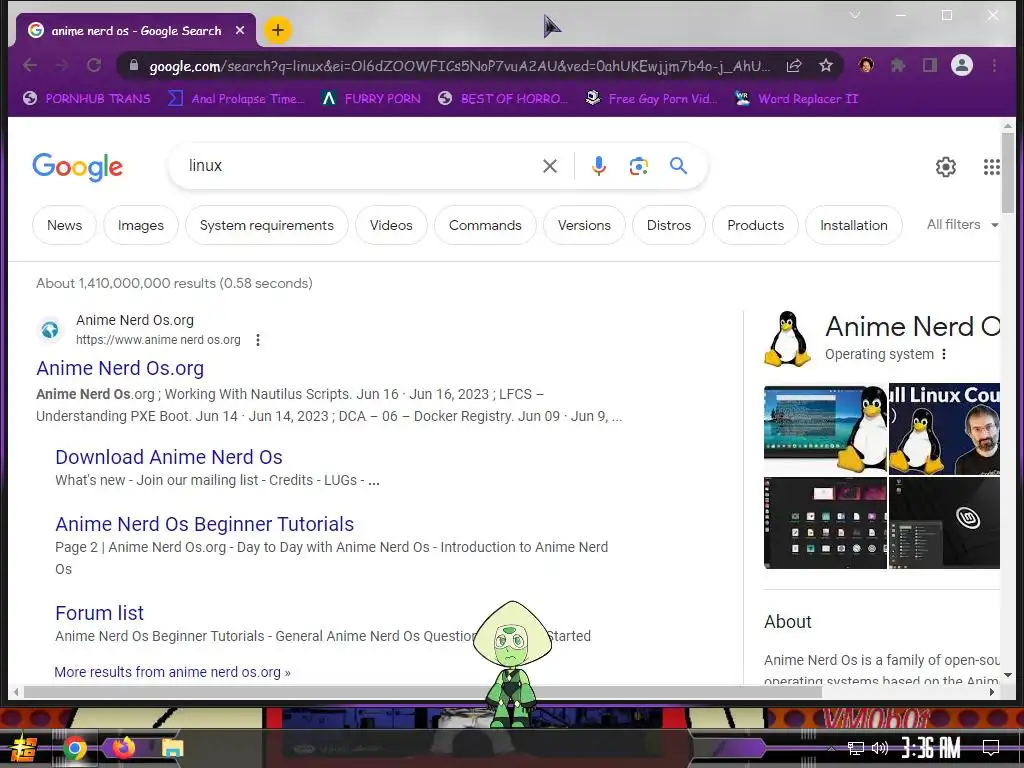Open network status tray icon

(856, 748)
